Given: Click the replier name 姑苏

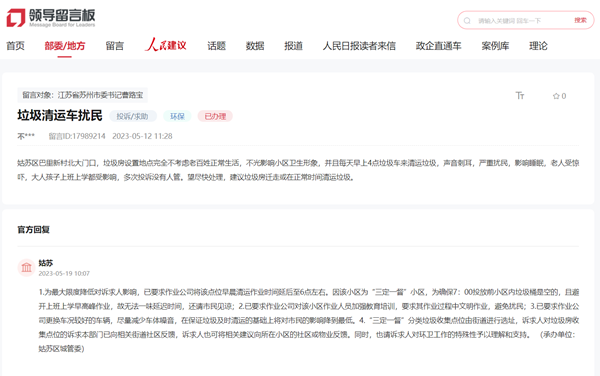Looking at the screenshot, I should (x=46, y=263).
